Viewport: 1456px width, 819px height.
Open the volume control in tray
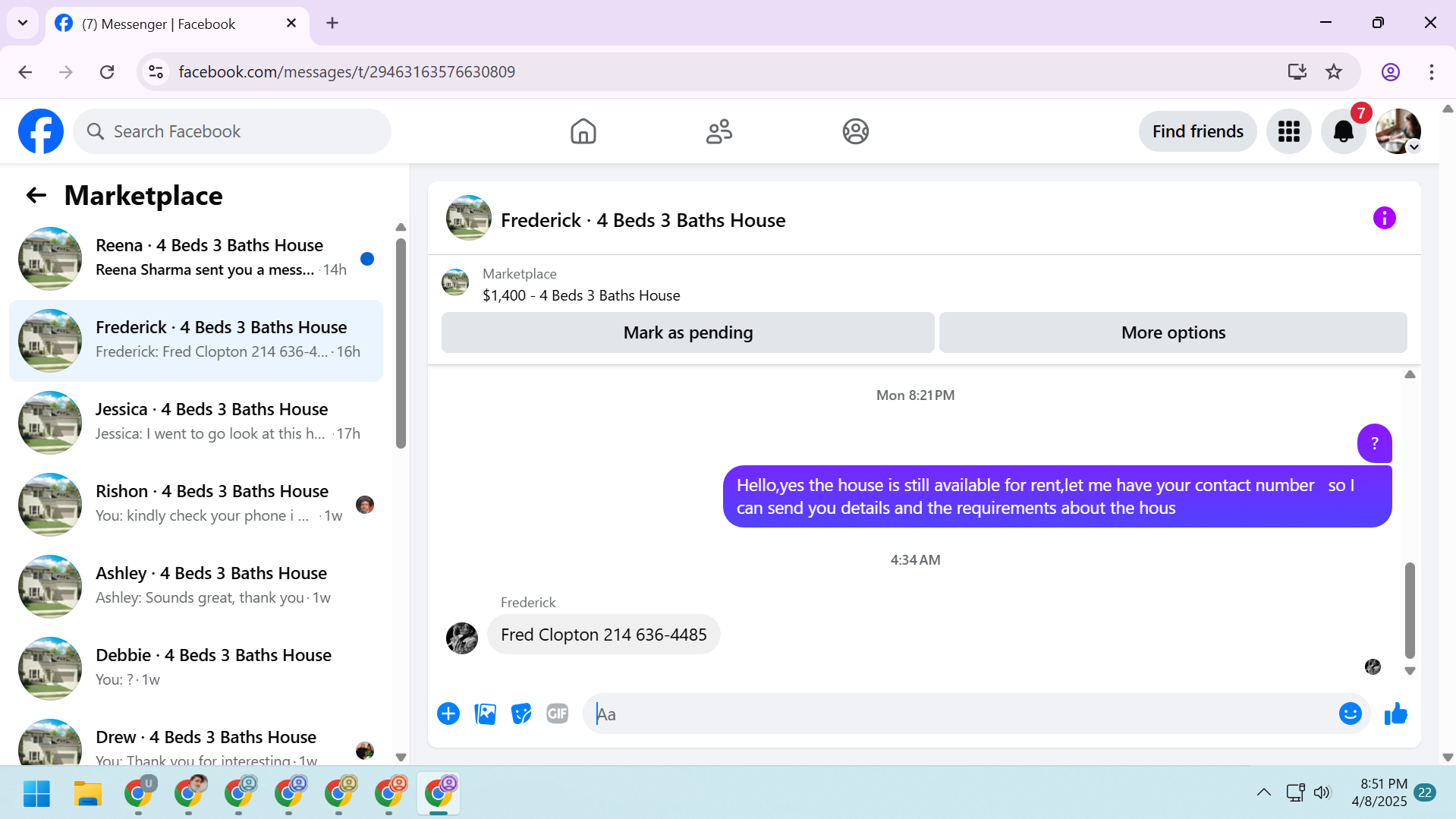pos(1322,793)
